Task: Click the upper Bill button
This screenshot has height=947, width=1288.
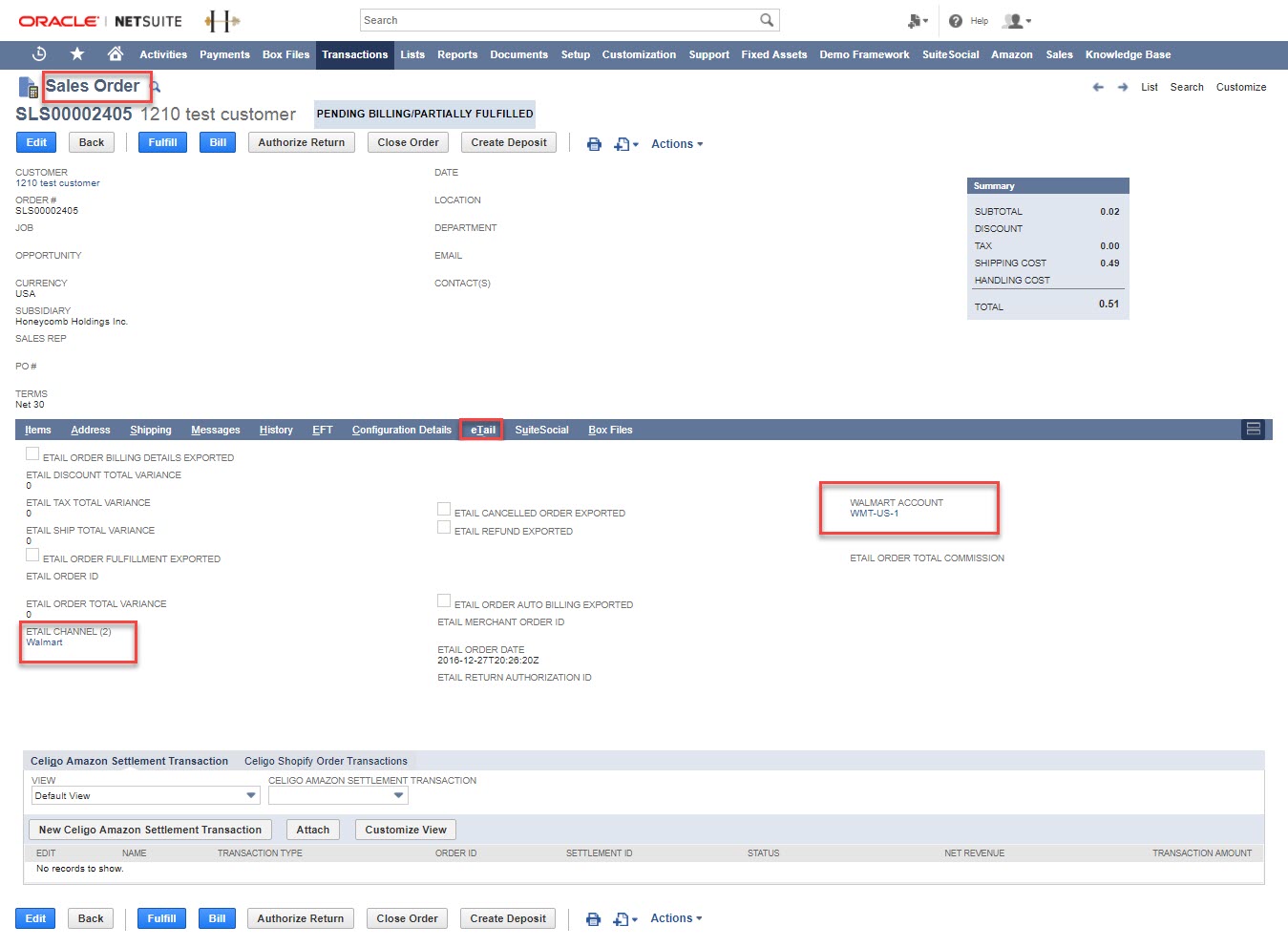Action: pos(218,142)
